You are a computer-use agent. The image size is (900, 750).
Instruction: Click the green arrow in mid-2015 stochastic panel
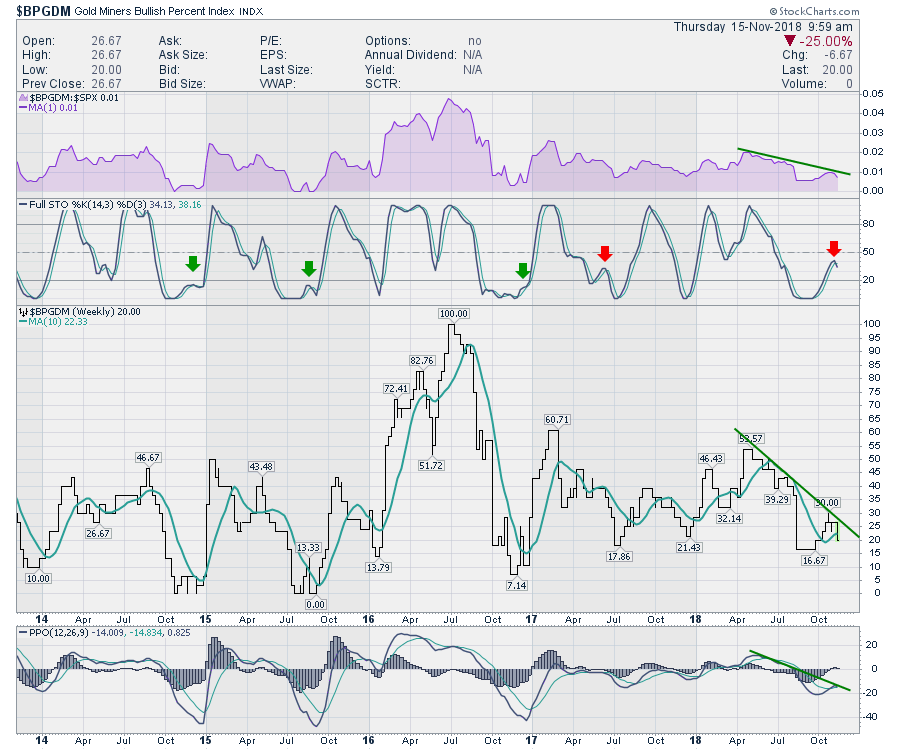tap(309, 267)
